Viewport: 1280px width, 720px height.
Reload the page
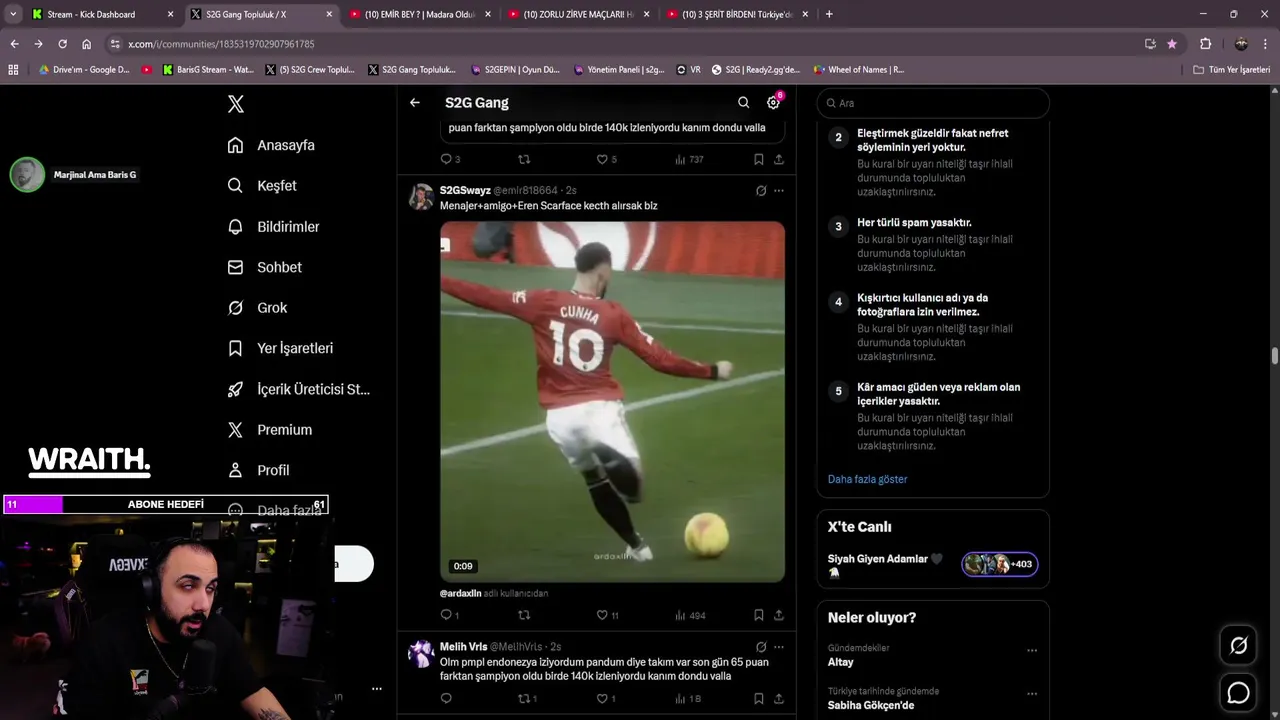point(62,44)
